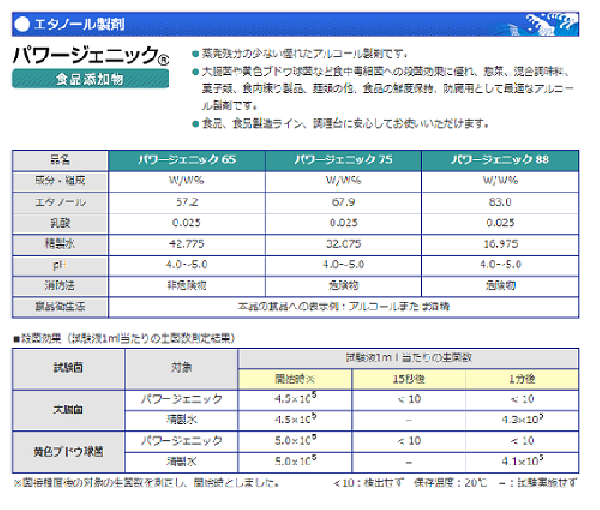Select the "乳酸" row label
600x510 pixels.
(60, 223)
